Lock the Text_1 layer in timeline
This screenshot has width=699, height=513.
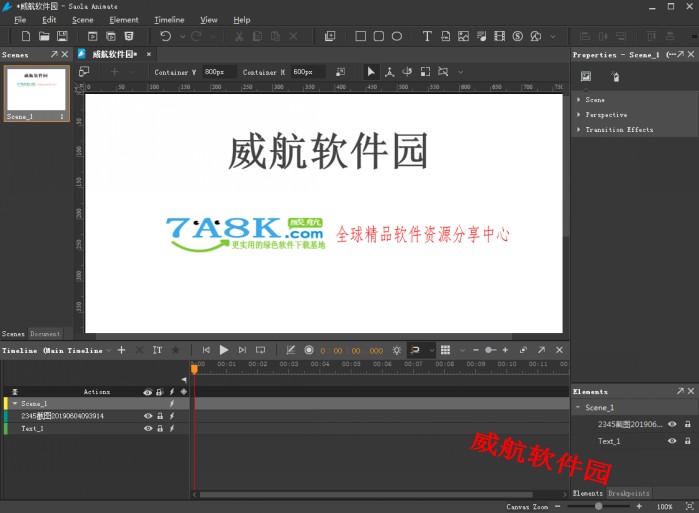160,428
